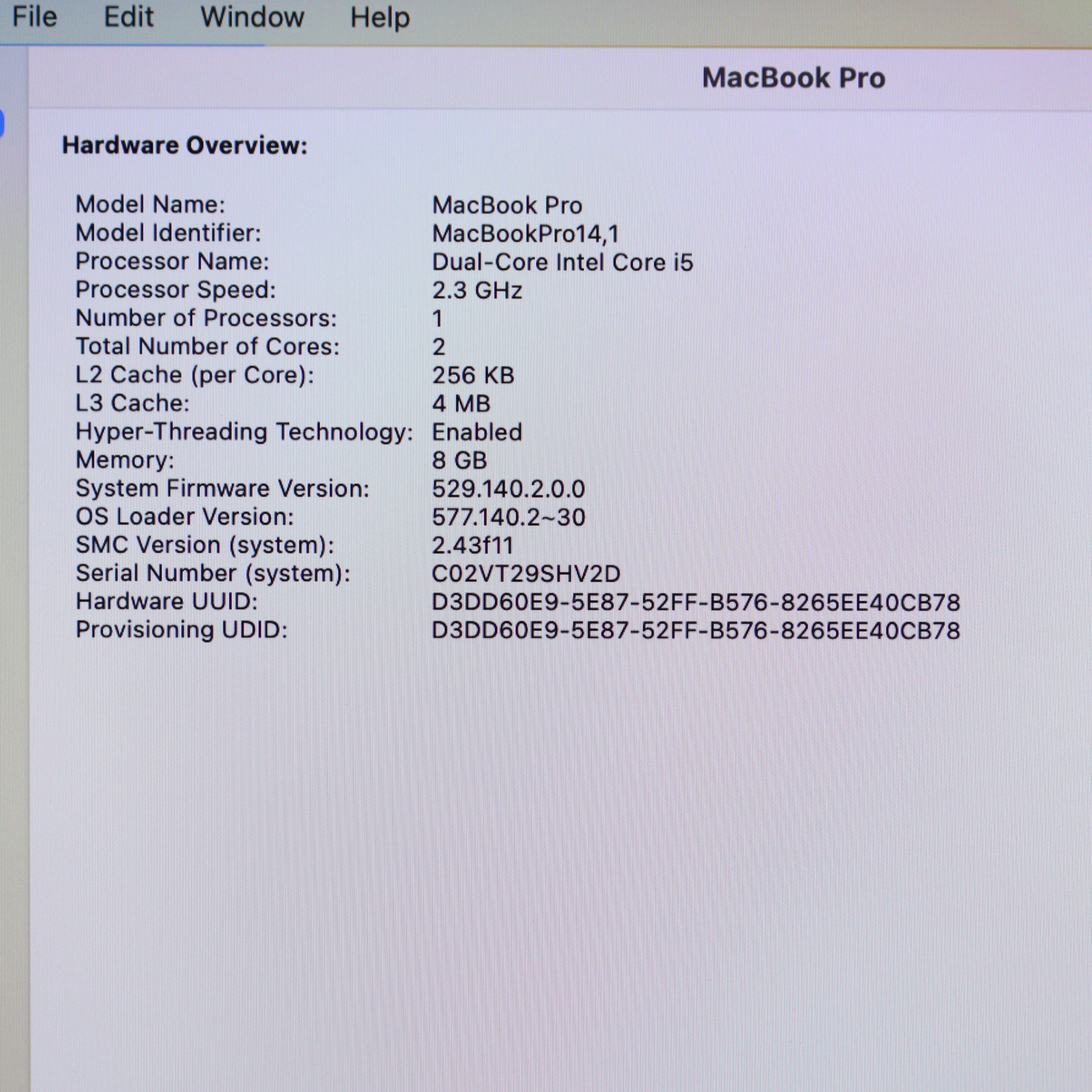This screenshot has width=1092, height=1092.
Task: Select the OS Loader Version label
Action: click(x=184, y=517)
